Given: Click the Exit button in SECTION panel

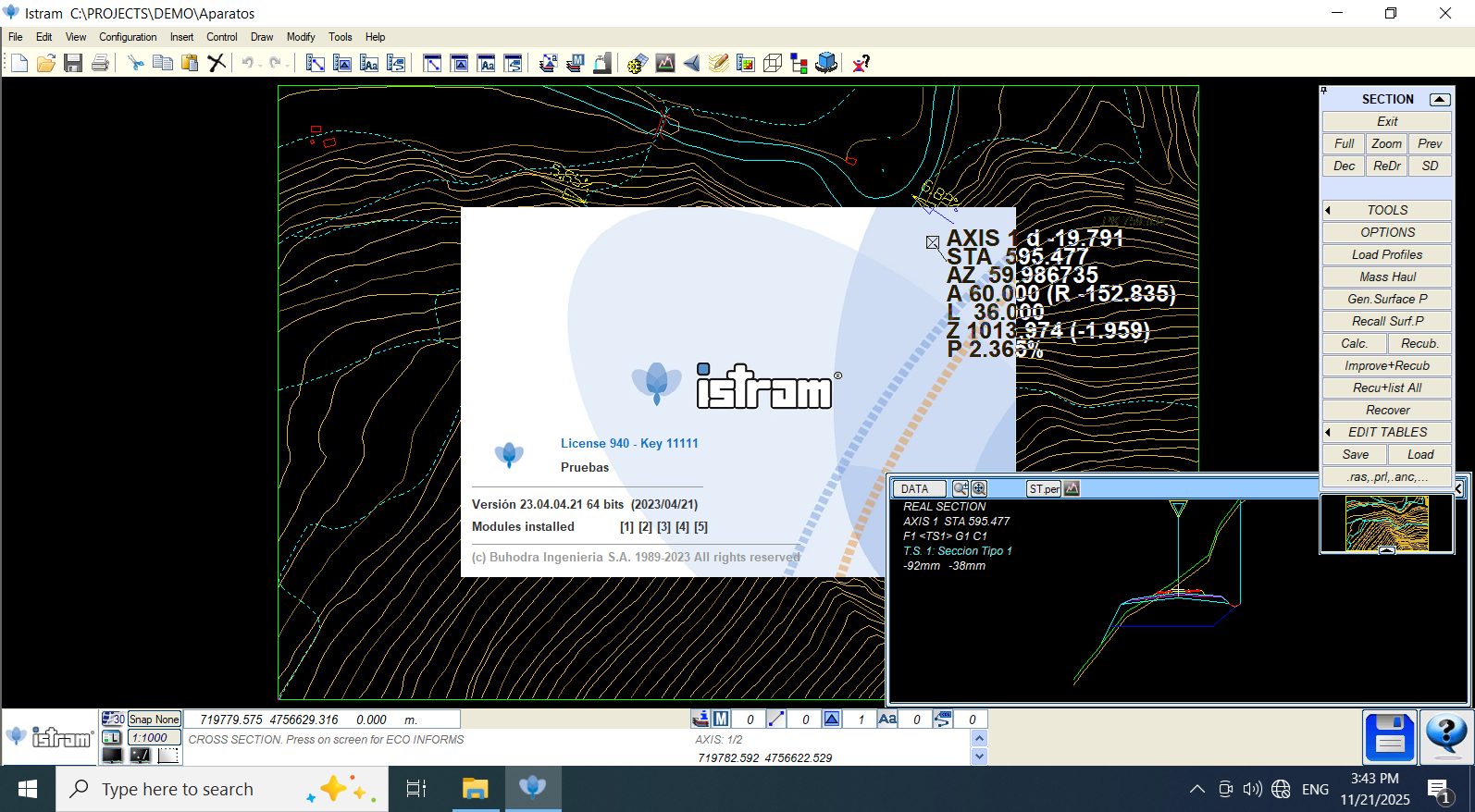Looking at the screenshot, I should 1386,121.
